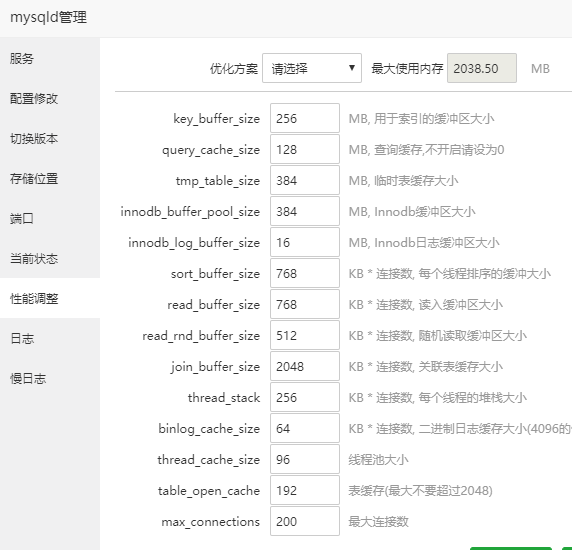Click the key_buffer_size input field

[x=305, y=118]
